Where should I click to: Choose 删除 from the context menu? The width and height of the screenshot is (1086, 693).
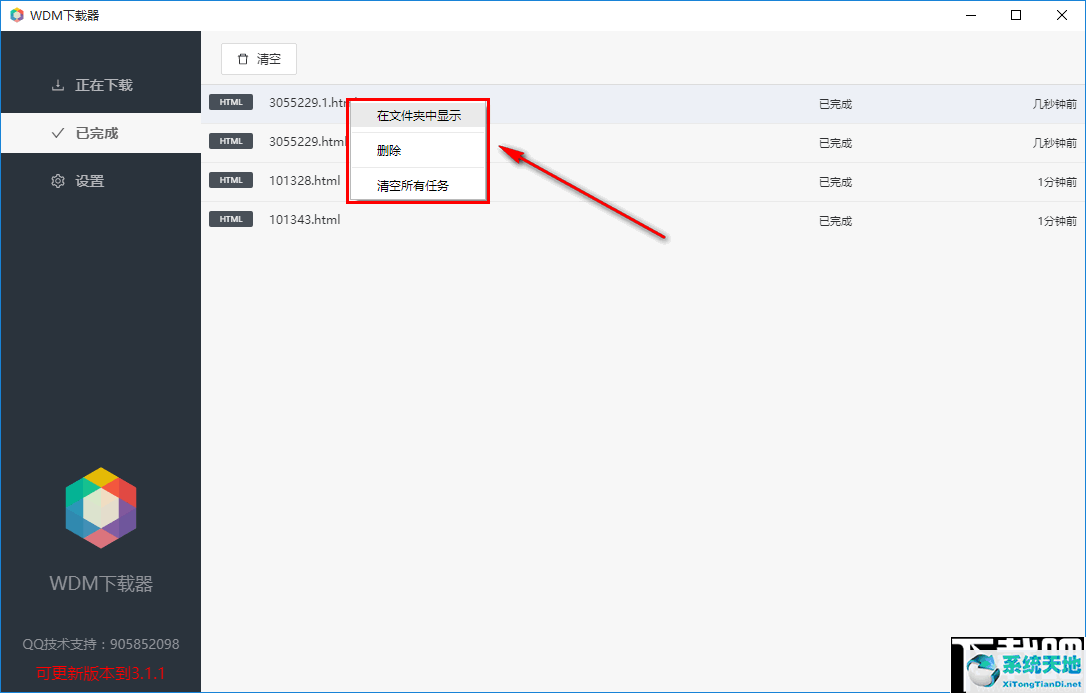click(x=418, y=151)
